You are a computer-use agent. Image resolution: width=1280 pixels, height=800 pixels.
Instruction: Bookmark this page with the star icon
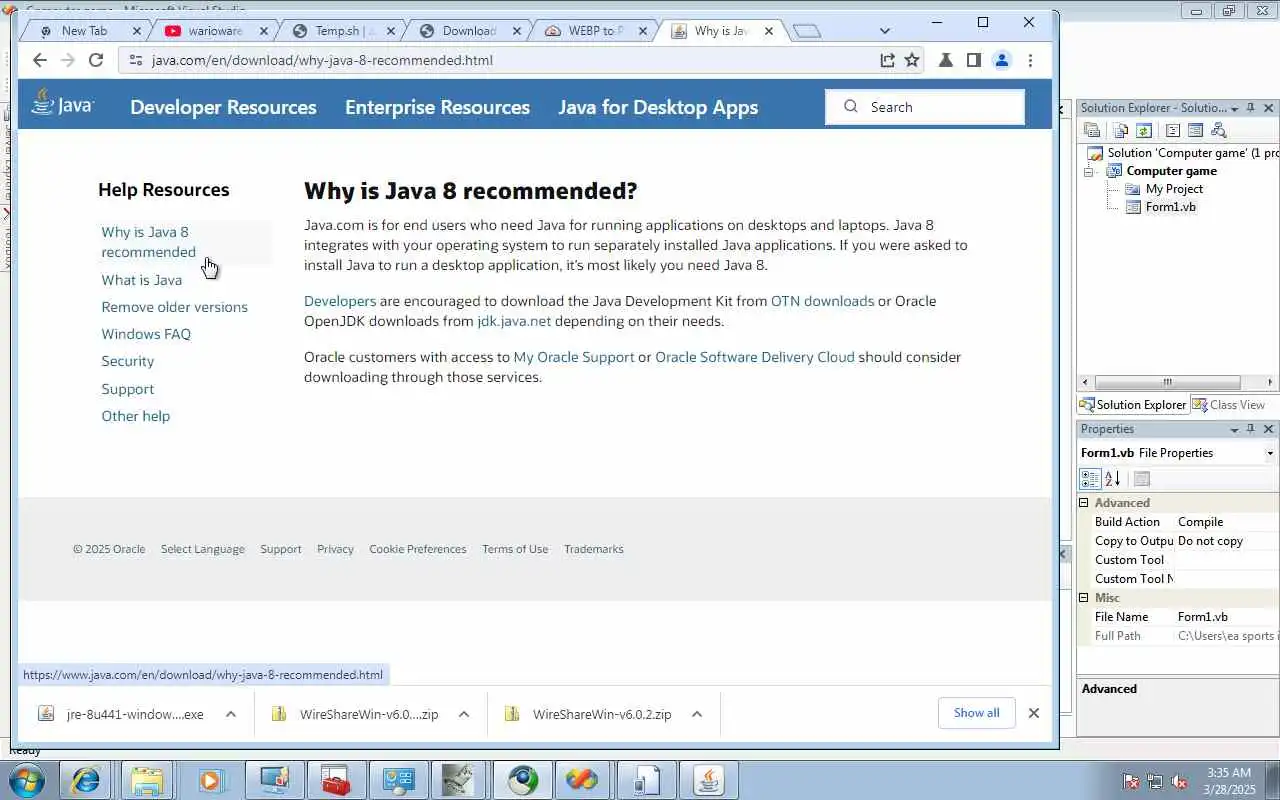click(912, 60)
